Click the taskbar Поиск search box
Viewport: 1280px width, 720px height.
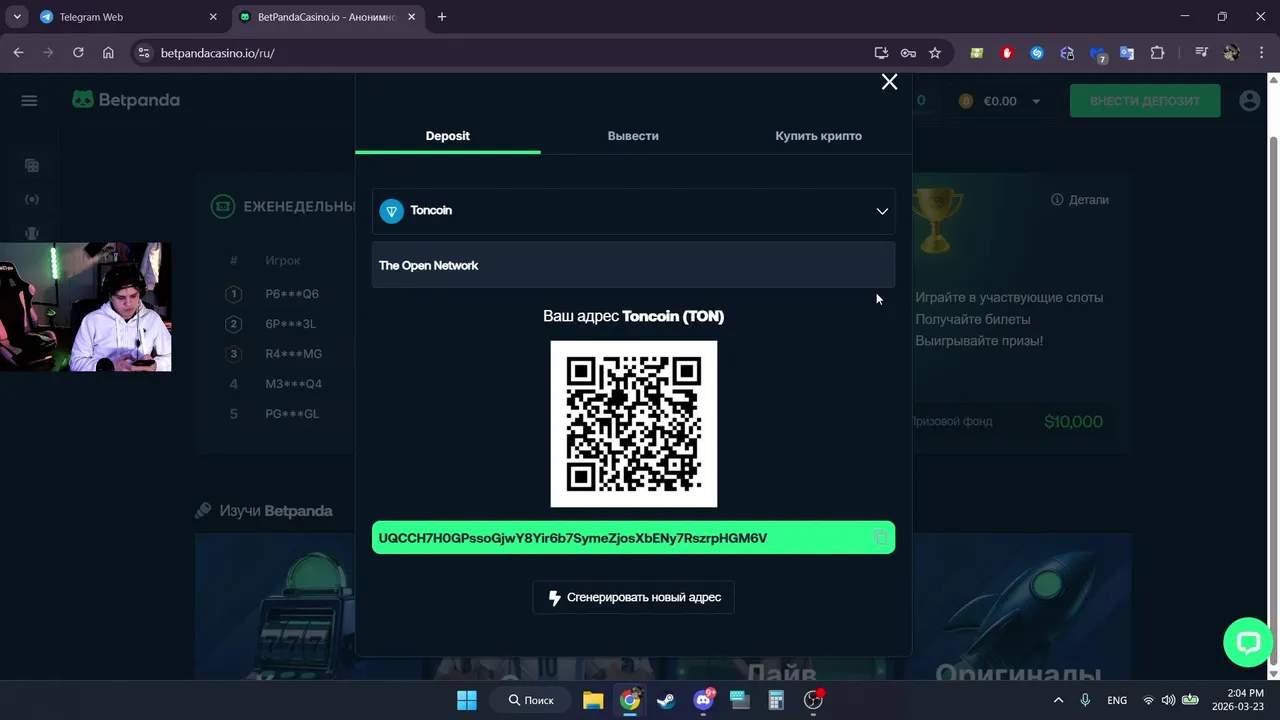point(531,700)
